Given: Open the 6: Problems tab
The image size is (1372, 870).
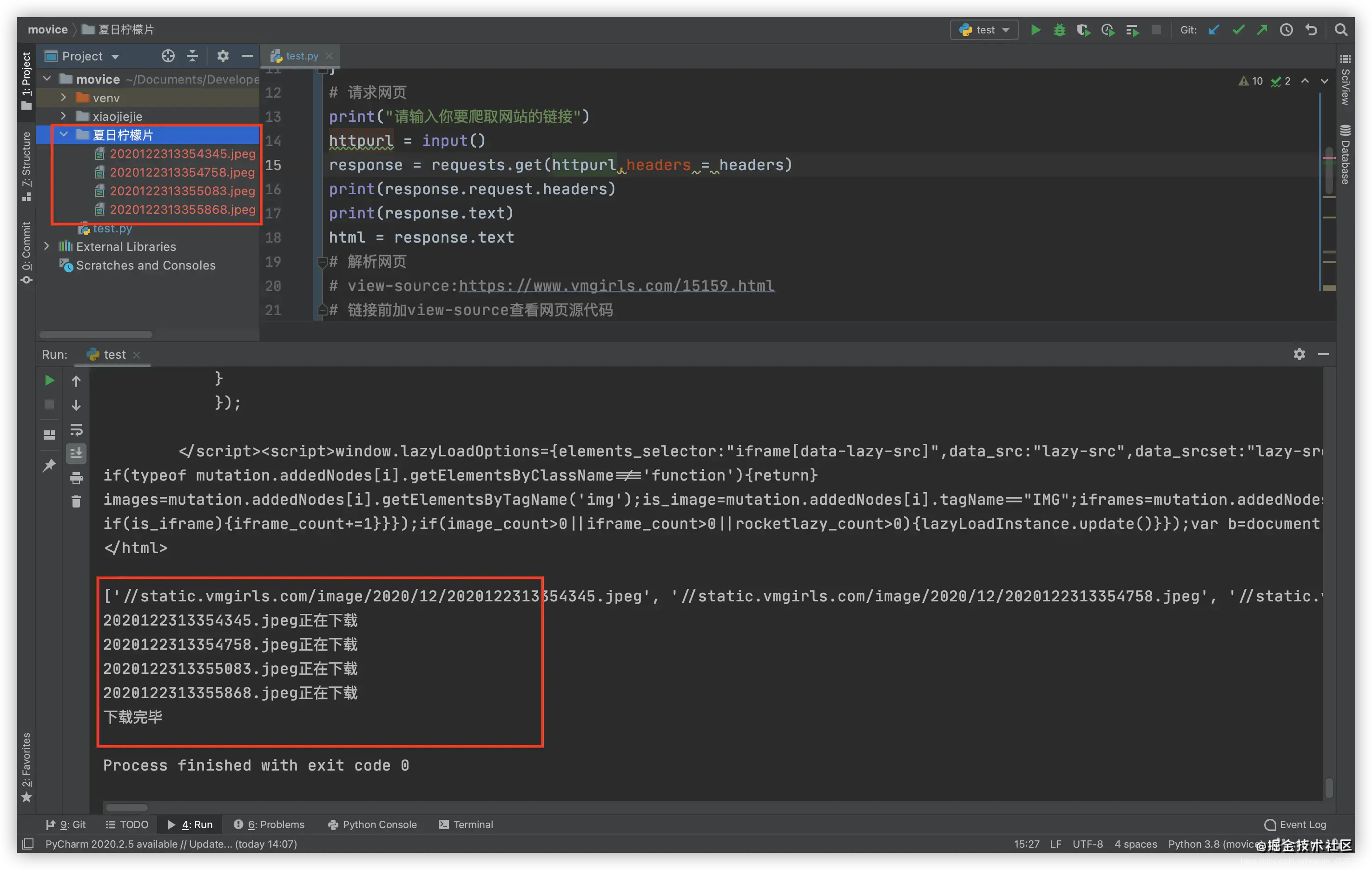Looking at the screenshot, I should point(269,824).
